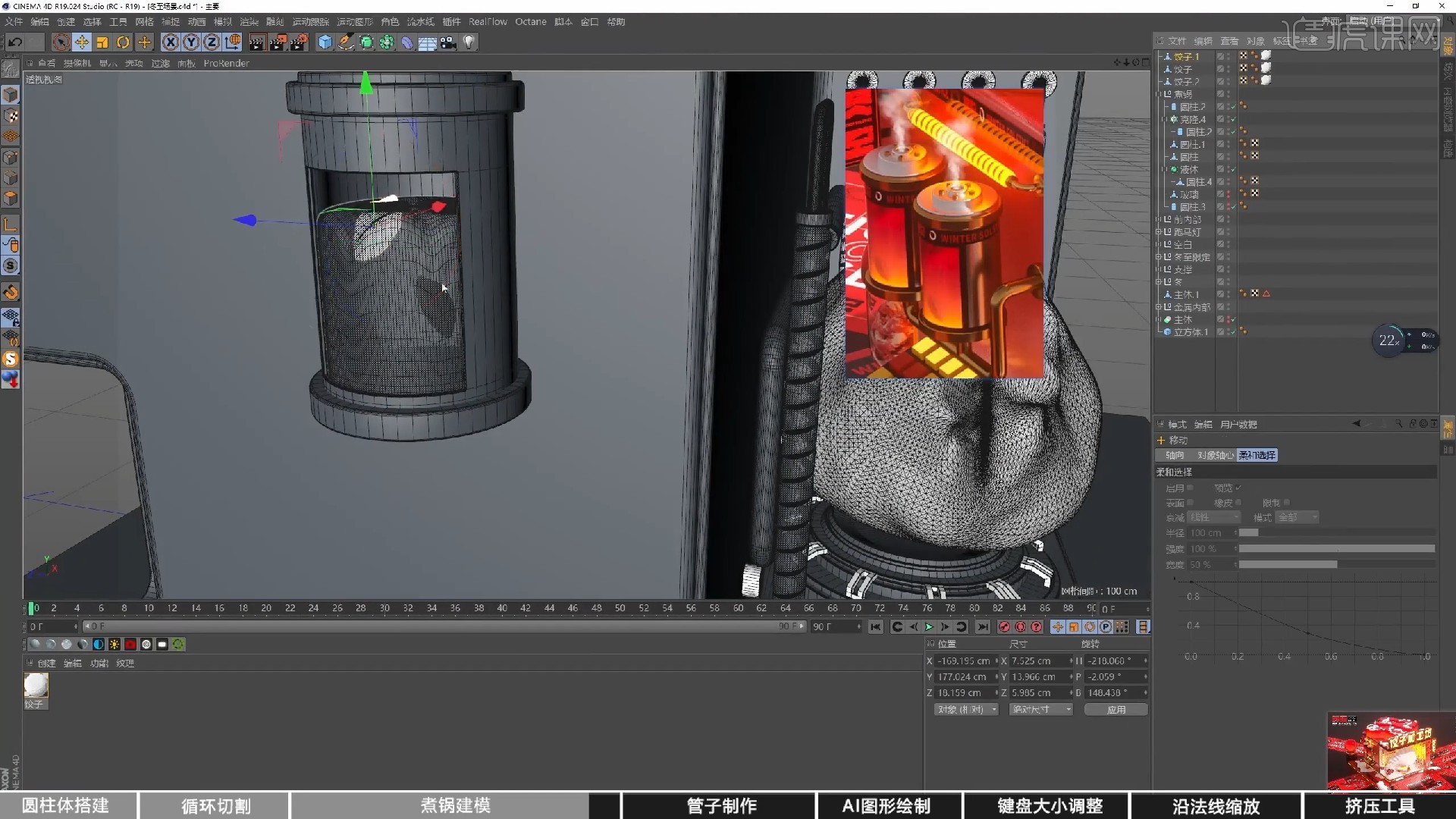Enable the orange magnet Snap icon
Viewport: 1456px width, 819px height.
(x=11, y=292)
